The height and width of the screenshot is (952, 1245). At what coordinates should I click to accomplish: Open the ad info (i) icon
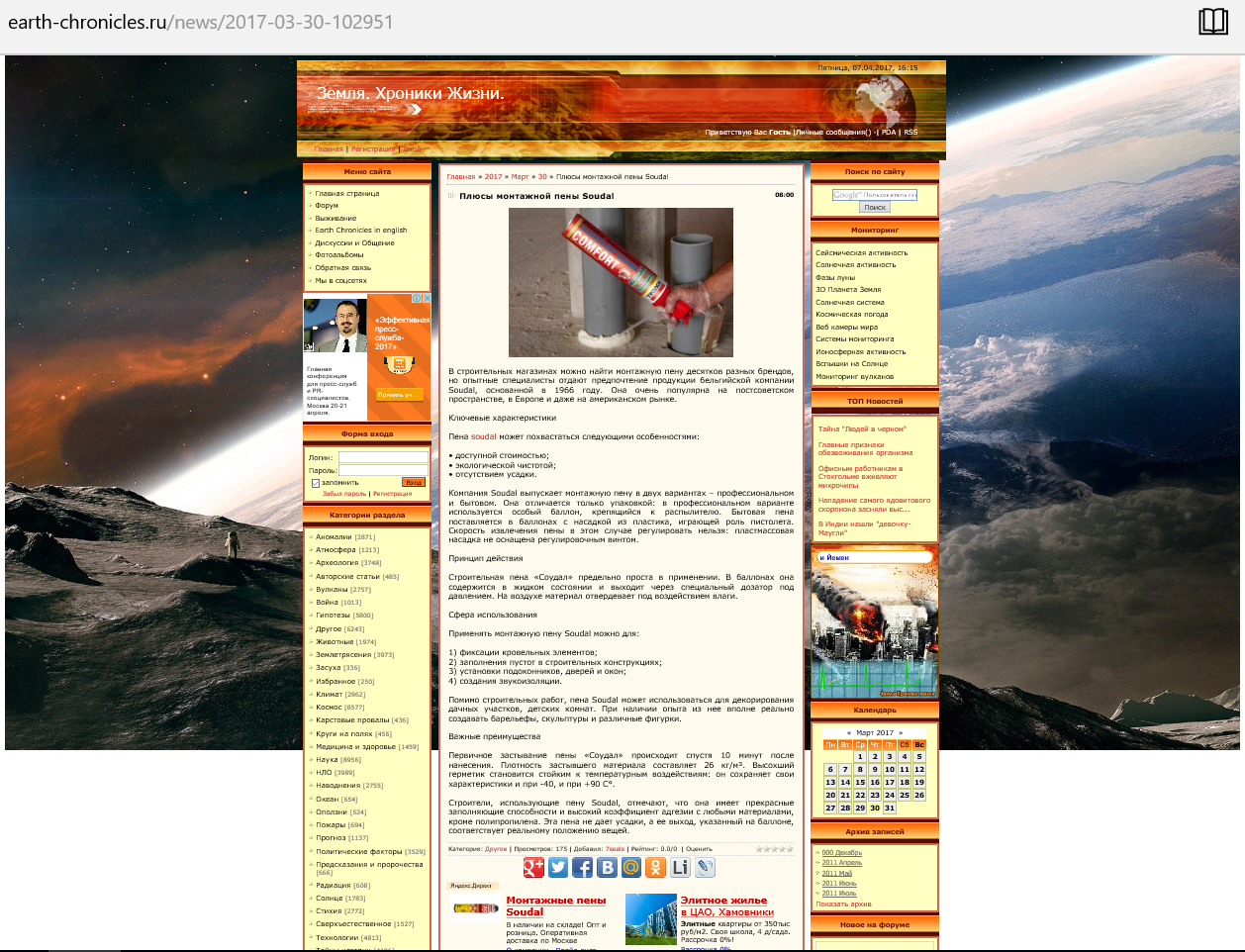pos(418,298)
